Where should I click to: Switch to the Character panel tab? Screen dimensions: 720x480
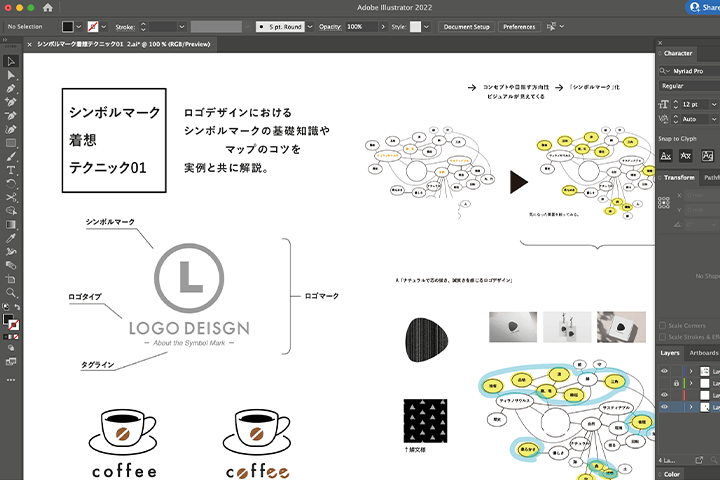coord(678,53)
